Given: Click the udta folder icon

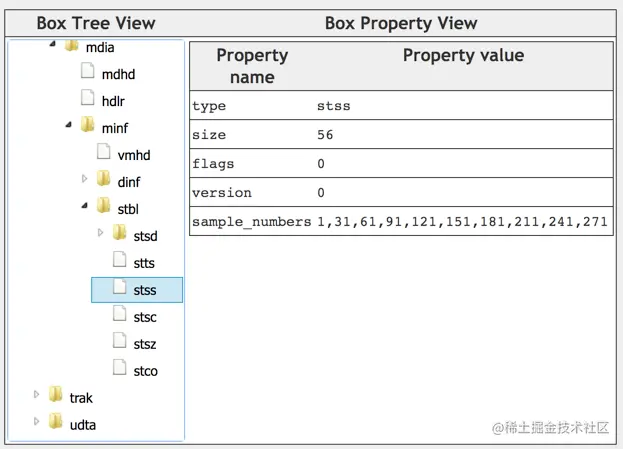Looking at the screenshot, I should 56,421.
